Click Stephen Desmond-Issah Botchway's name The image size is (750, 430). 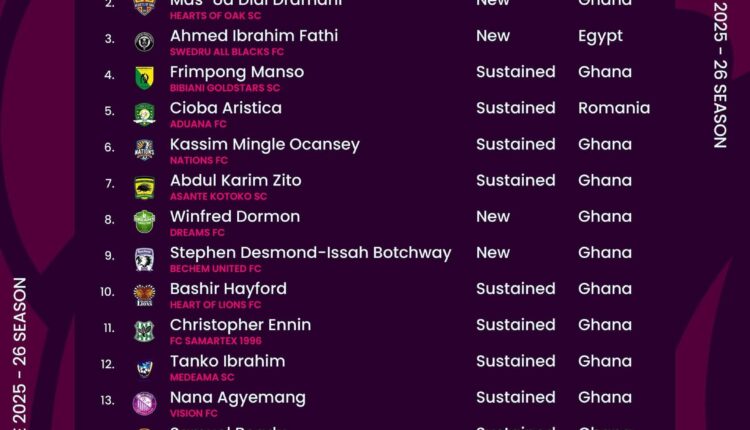[x=310, y=253]
